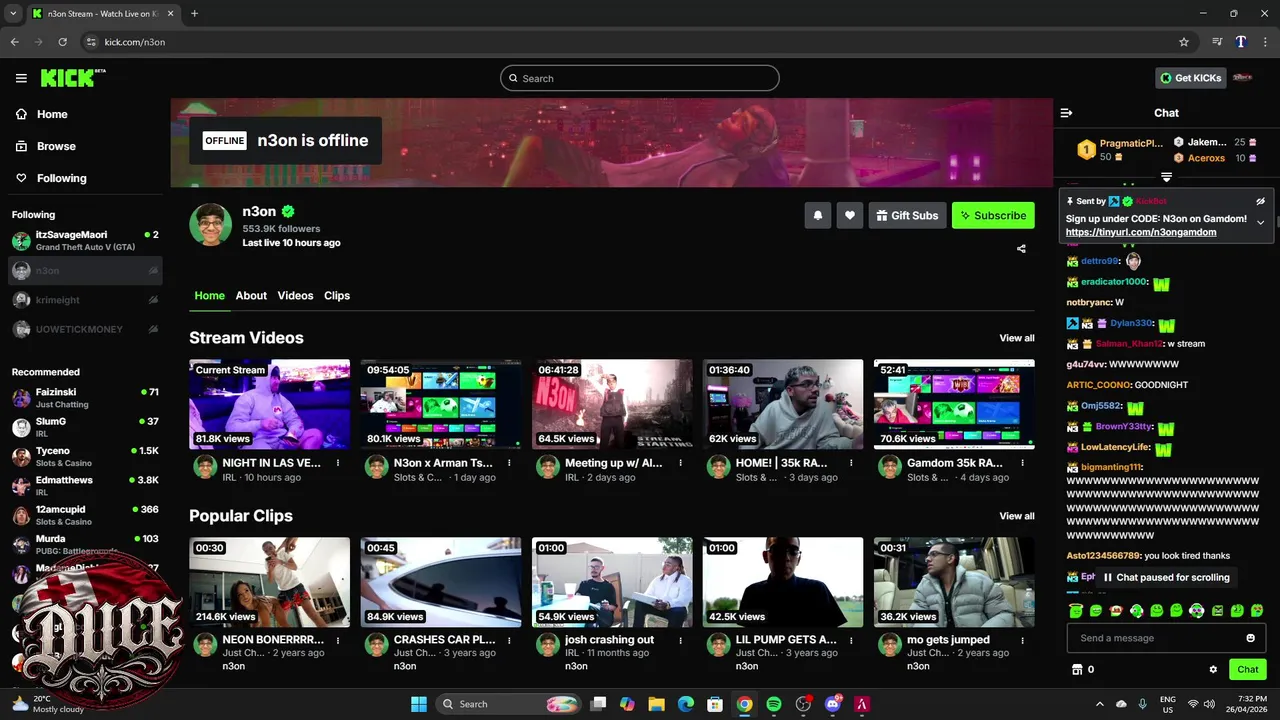Open options for NIGHT IN LAS VE... video
The image size is (1280, 720).
(x=338, y=463)
